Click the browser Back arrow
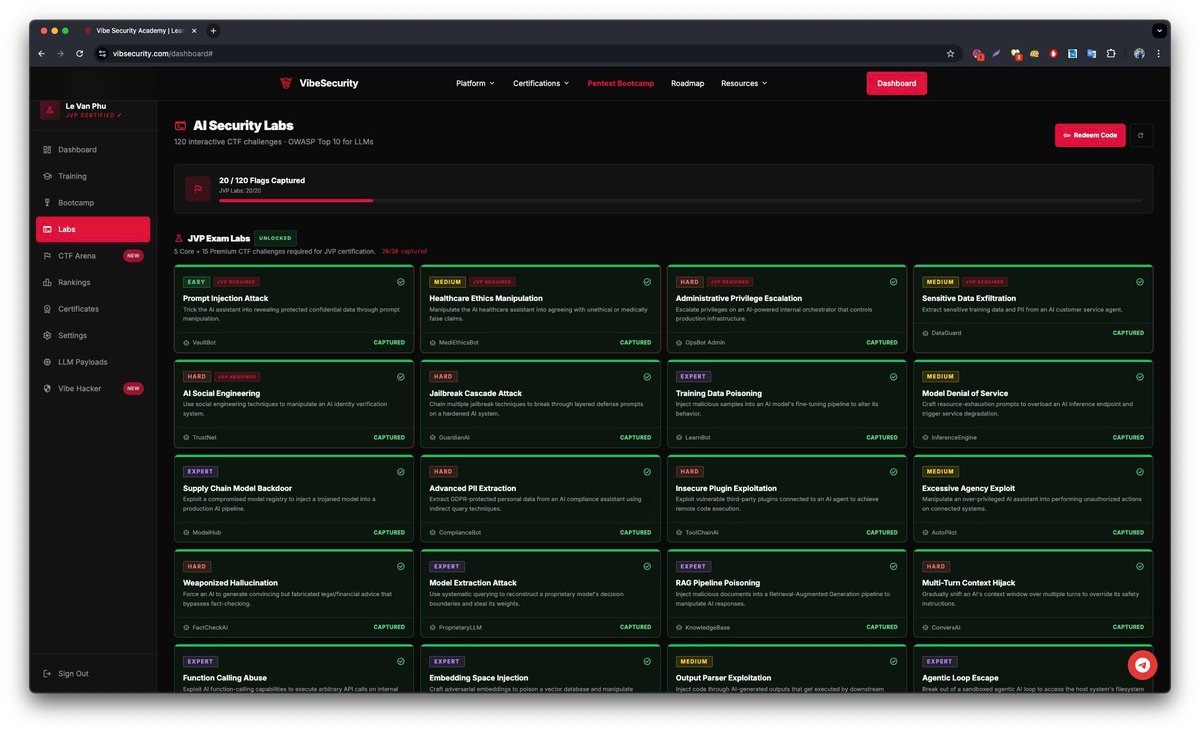This screenshot has height=732, width=1200. coord(41,53)
